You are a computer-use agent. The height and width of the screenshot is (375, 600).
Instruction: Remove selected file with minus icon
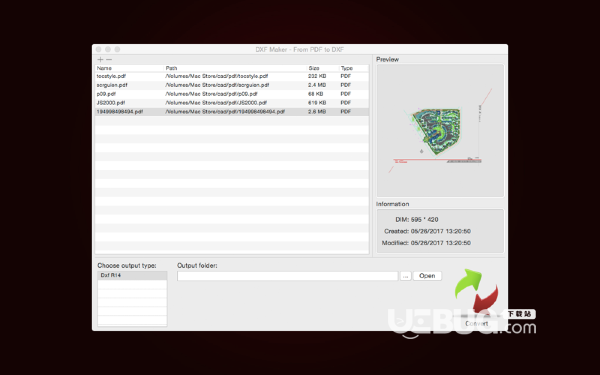coord(109,59)
